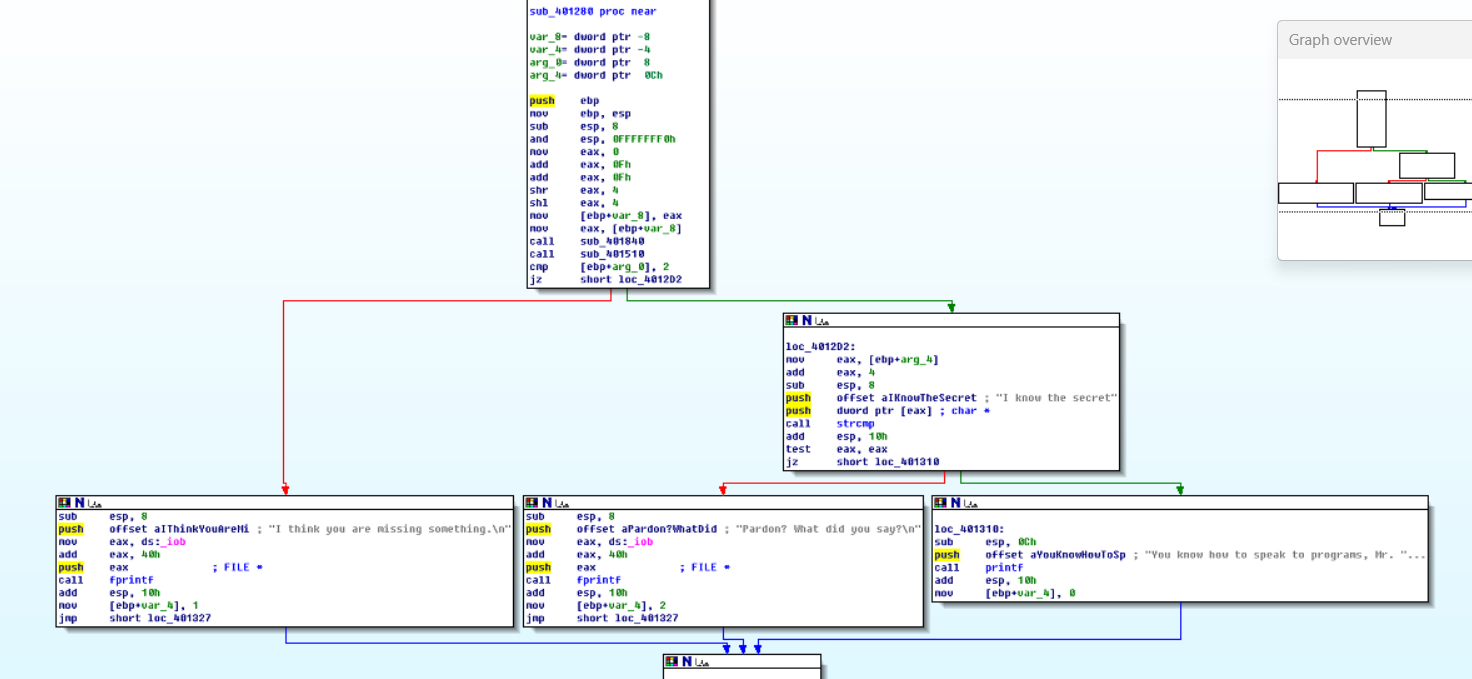This screenshot has width=1472, height=679.
Task: Click the 'mov eax, 0' instruction
Action: coord(574,152)
